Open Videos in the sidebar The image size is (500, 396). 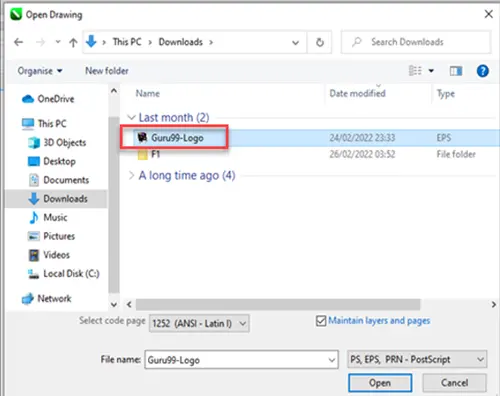coord(49,255)
